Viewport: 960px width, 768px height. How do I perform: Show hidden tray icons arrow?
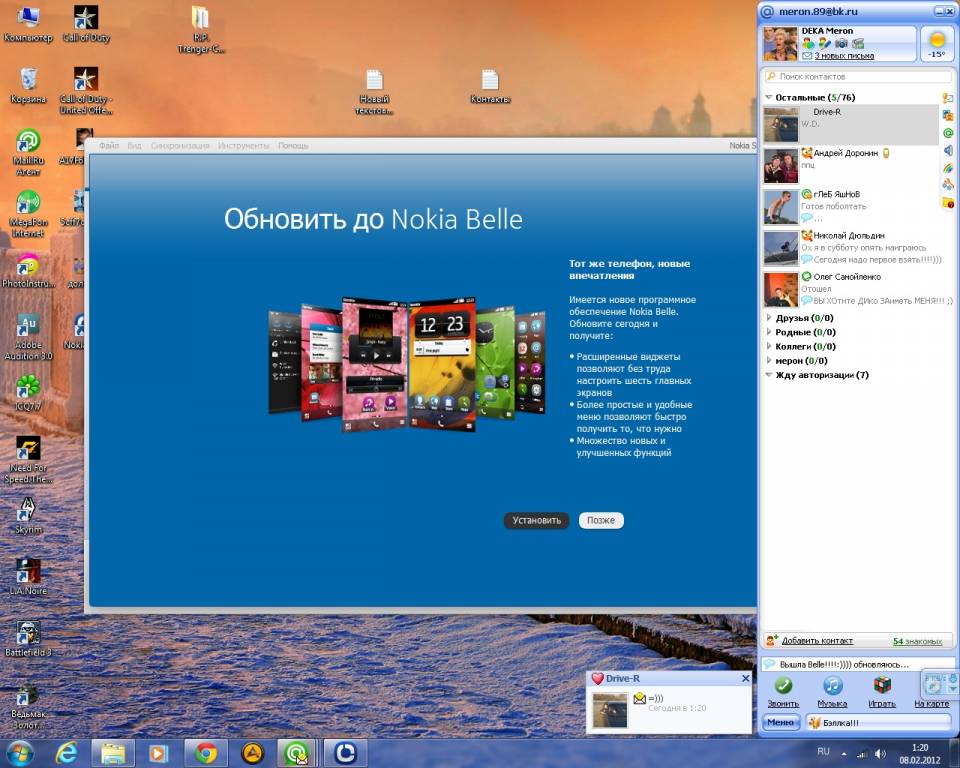click(x=844, y=754)
